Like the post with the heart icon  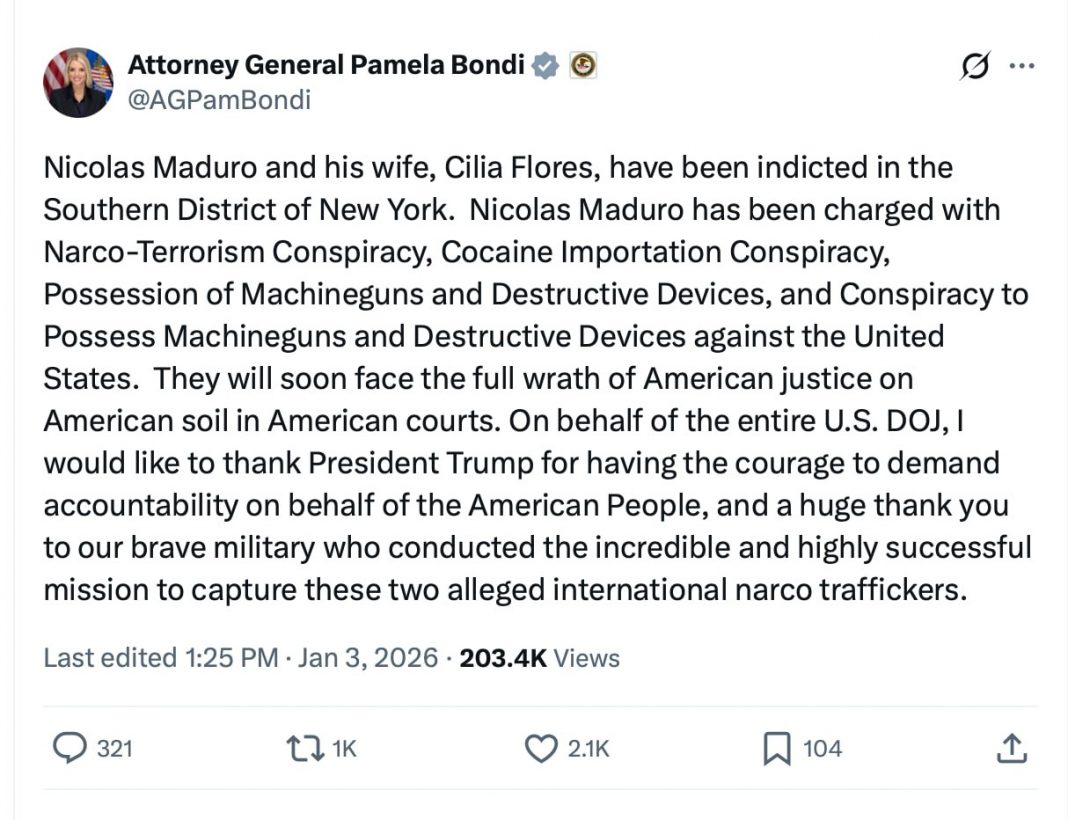541,748
